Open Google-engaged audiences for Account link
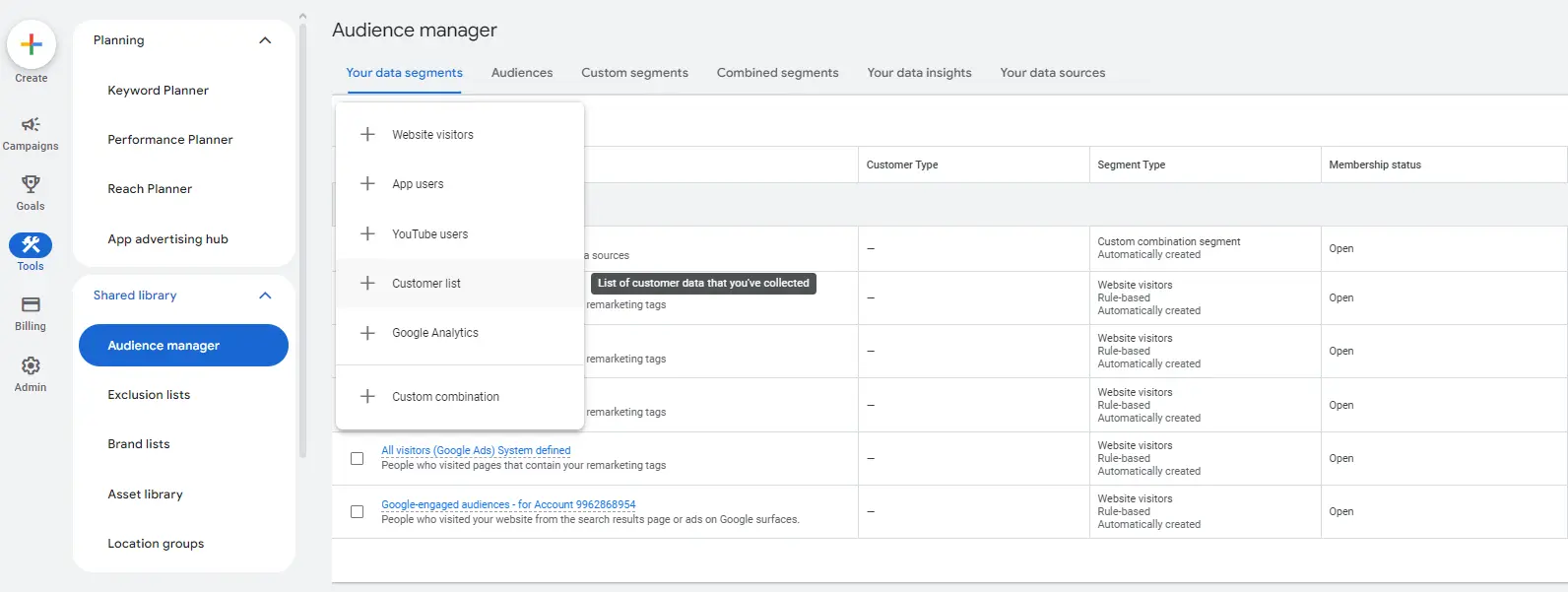 pyautogui.click(x=508, y=504)
